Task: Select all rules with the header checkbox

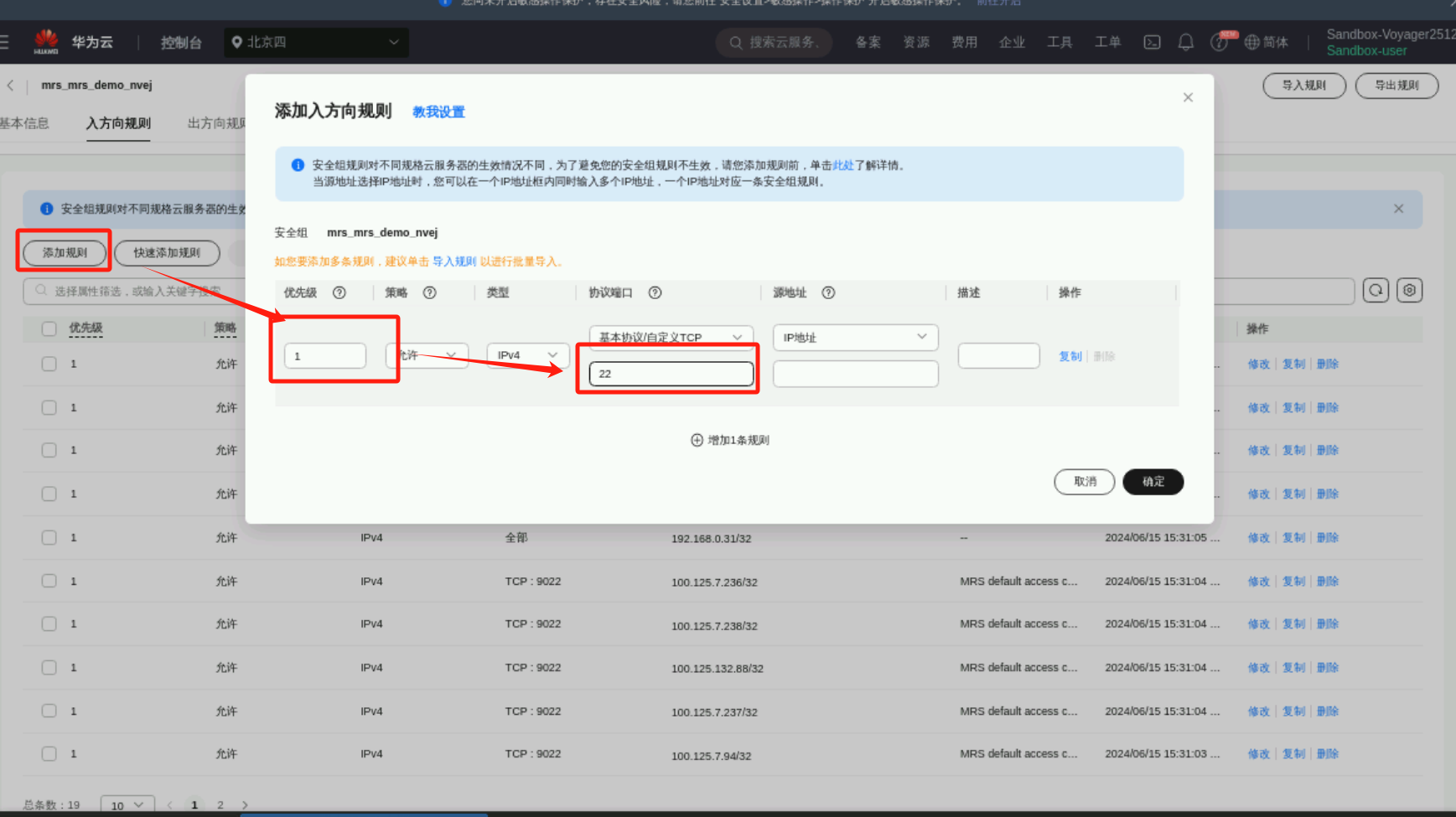Action: [x=49, y=328]
